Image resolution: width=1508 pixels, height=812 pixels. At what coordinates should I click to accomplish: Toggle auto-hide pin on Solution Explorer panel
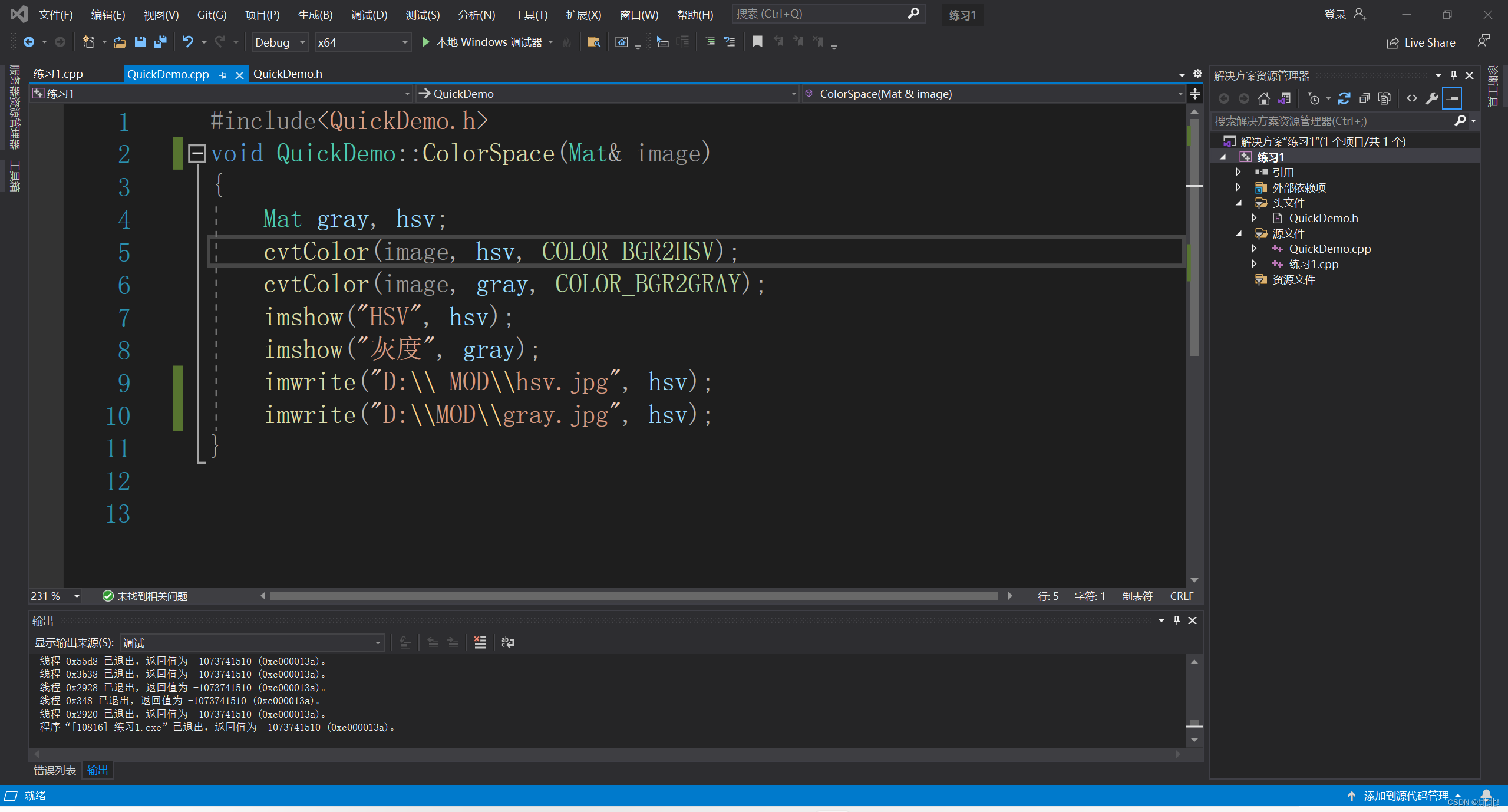(1453, 75)
